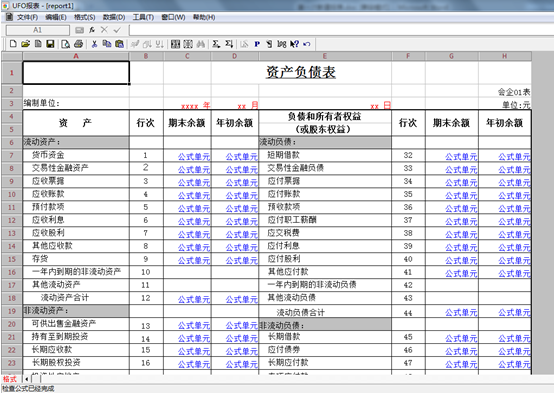Select column A header
The image size is (554, 394).
(76, 56)
